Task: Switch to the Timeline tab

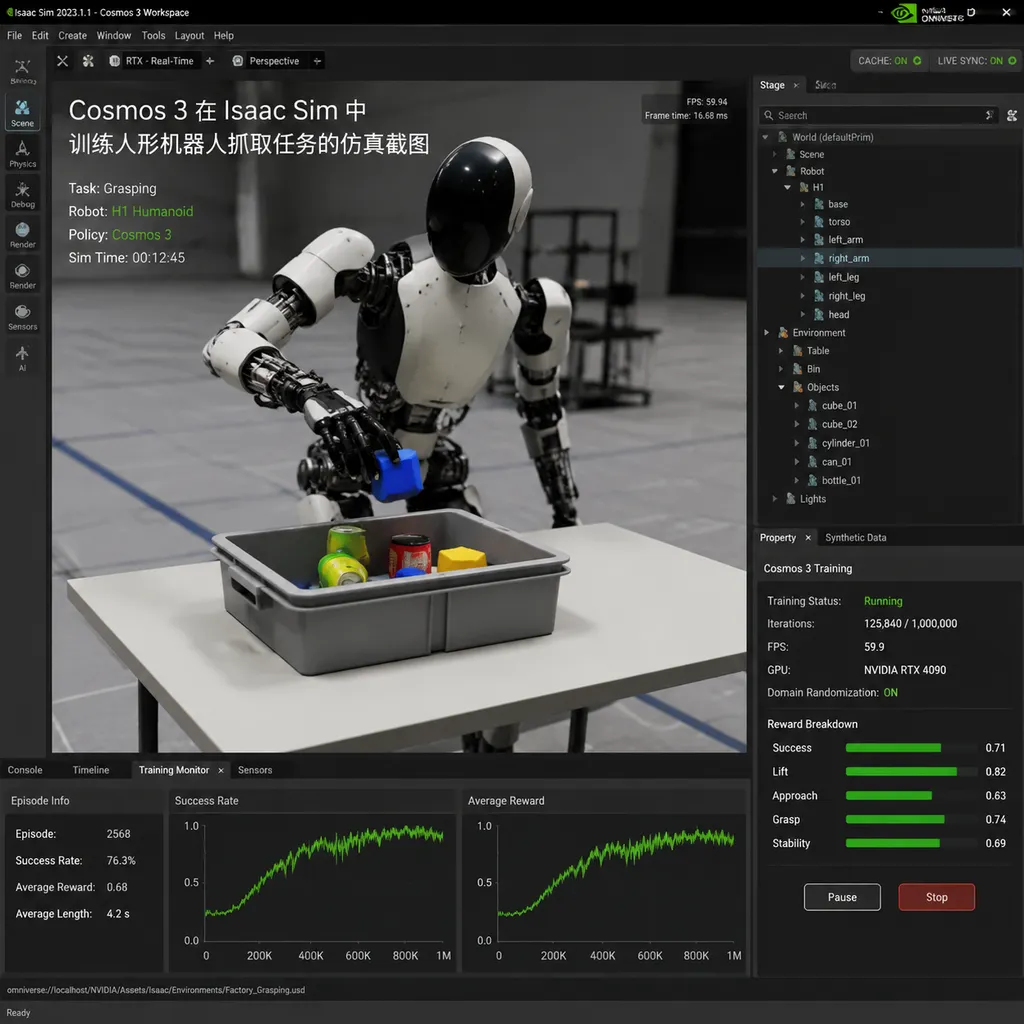Action: 91,770
